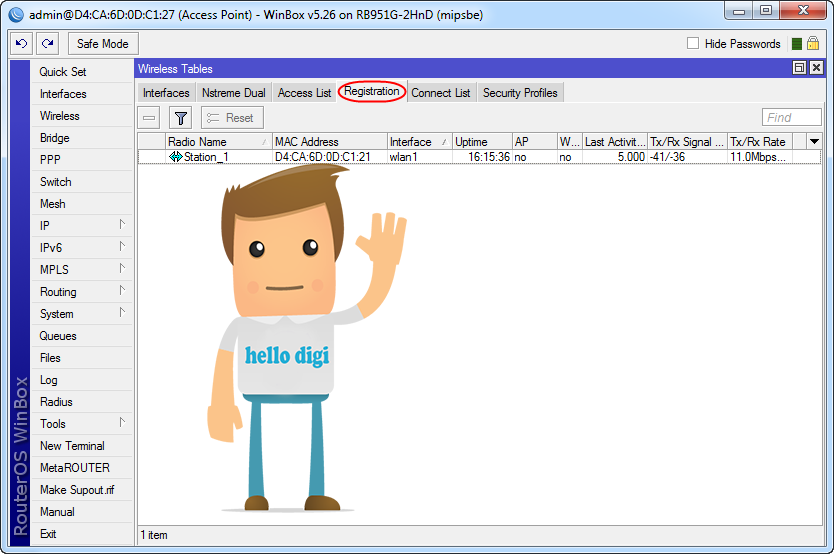Image resolution: width=834 pixels, height=554 pixels.
Task: Expand the IPv6 submenu
Action: (x=122, y=246)
